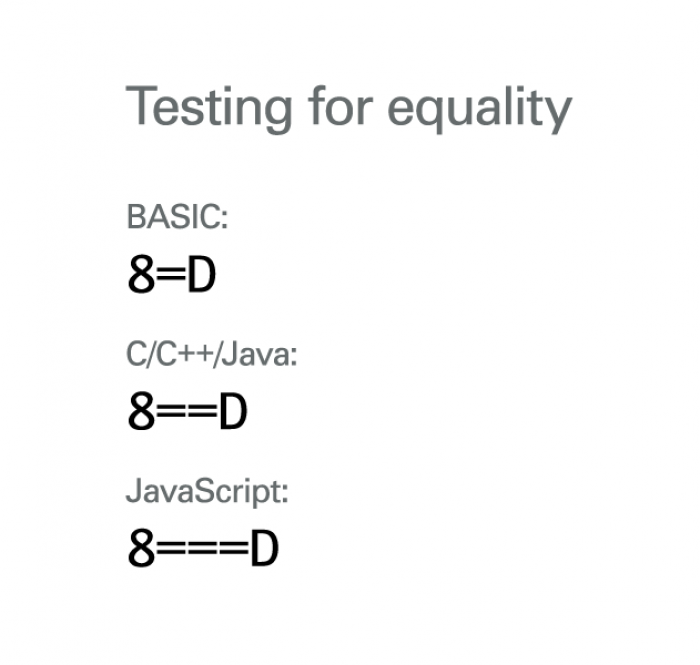Click the last equals sign in 8===D
This screenshot has height=665, width=700.
(x=233, y=548)
